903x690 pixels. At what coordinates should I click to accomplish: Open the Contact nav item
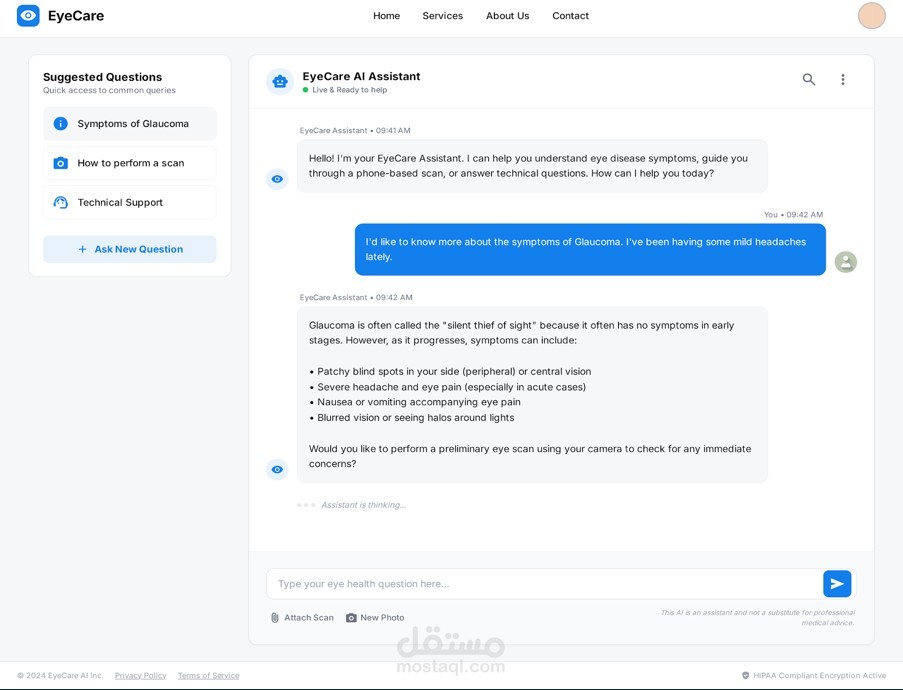coord(570,16)
